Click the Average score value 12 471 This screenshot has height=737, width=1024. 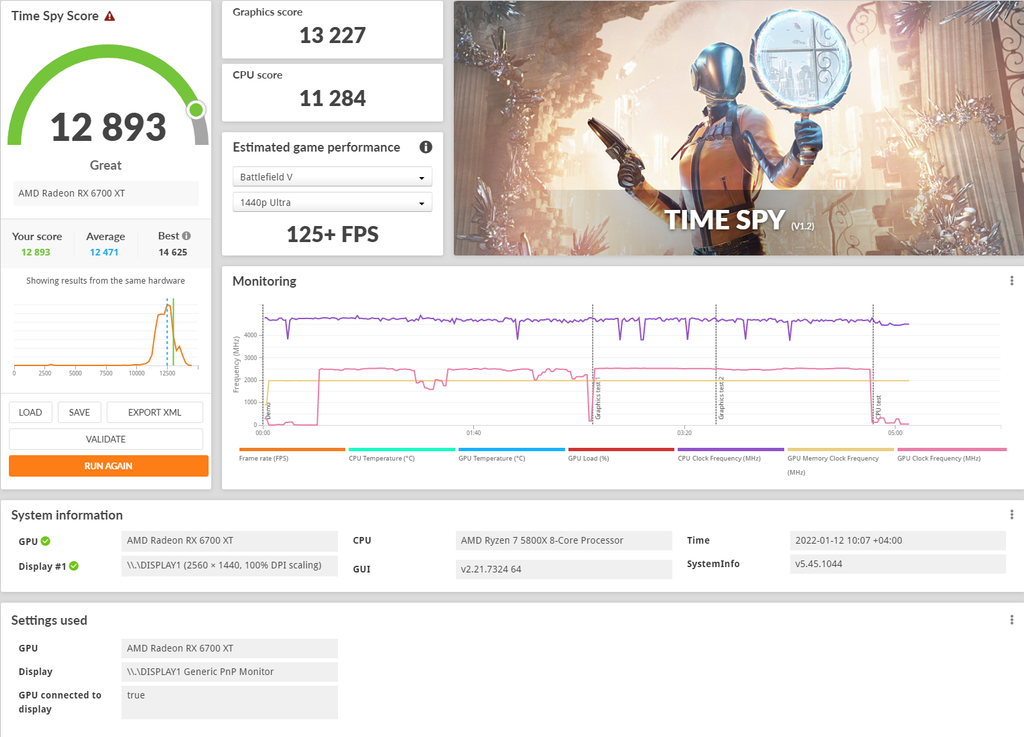pyautogui.click(x=104, y=253)
